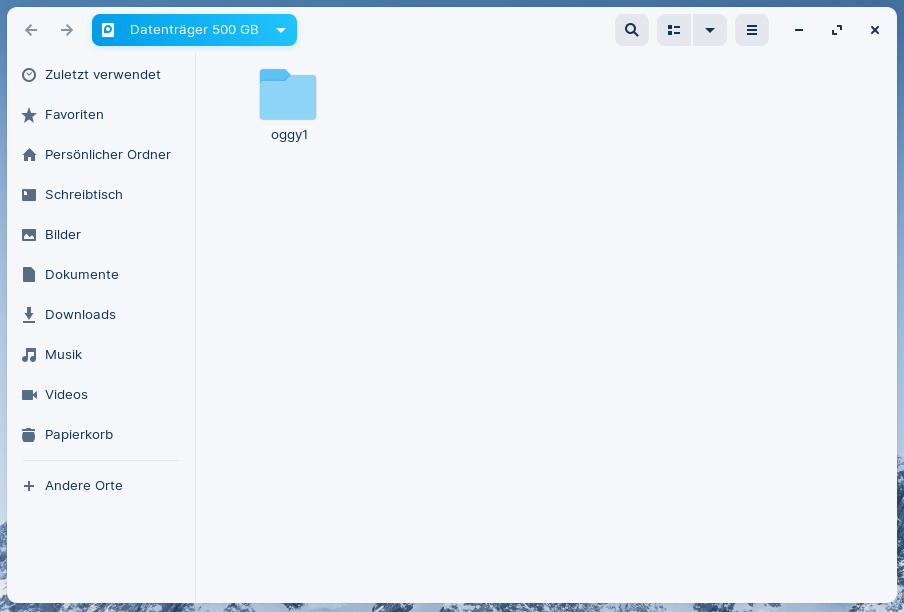Switch to list view via toolbar icon
904x612 pixels.
click(674, 30)
